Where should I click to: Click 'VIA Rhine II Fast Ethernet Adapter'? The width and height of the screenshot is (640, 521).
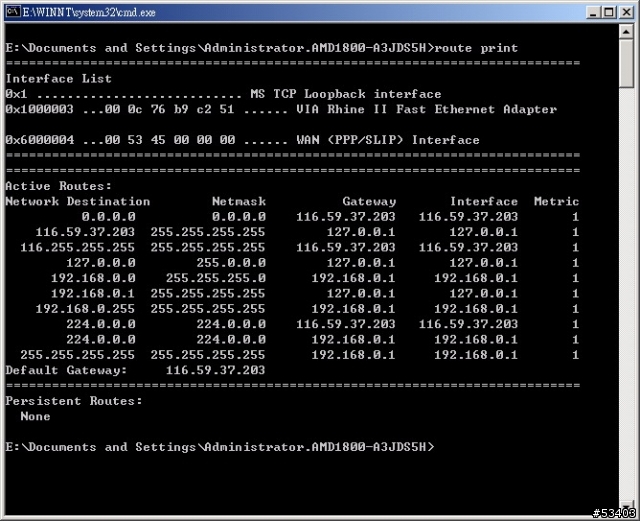pos(427,109)
